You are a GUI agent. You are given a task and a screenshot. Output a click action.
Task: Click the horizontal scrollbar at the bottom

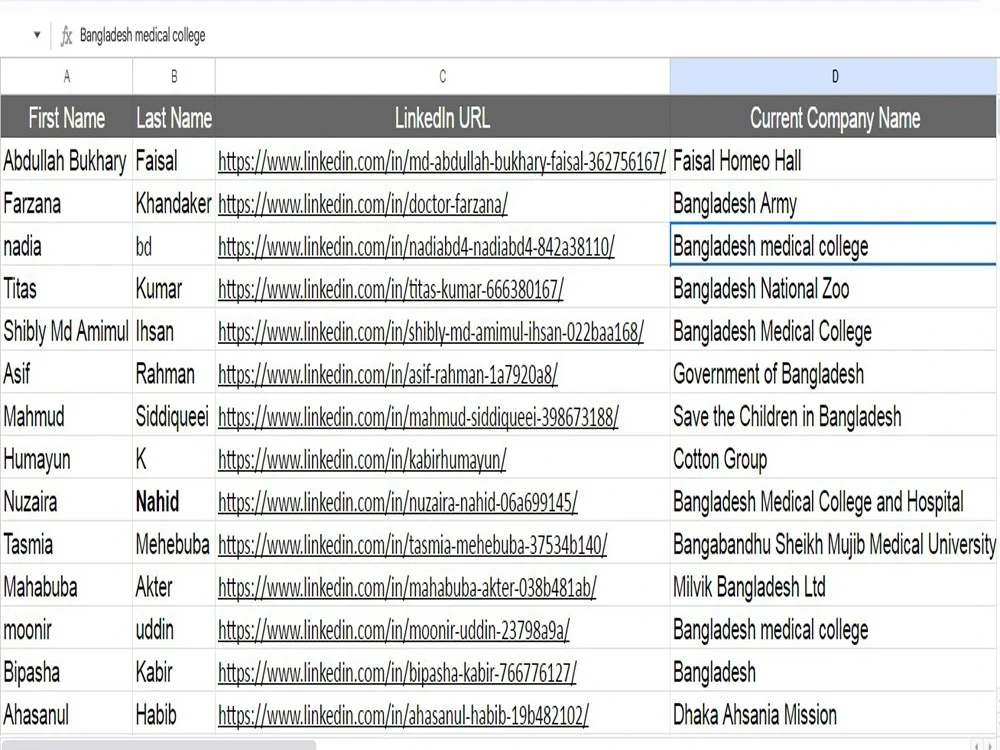[x=159, y=745]
